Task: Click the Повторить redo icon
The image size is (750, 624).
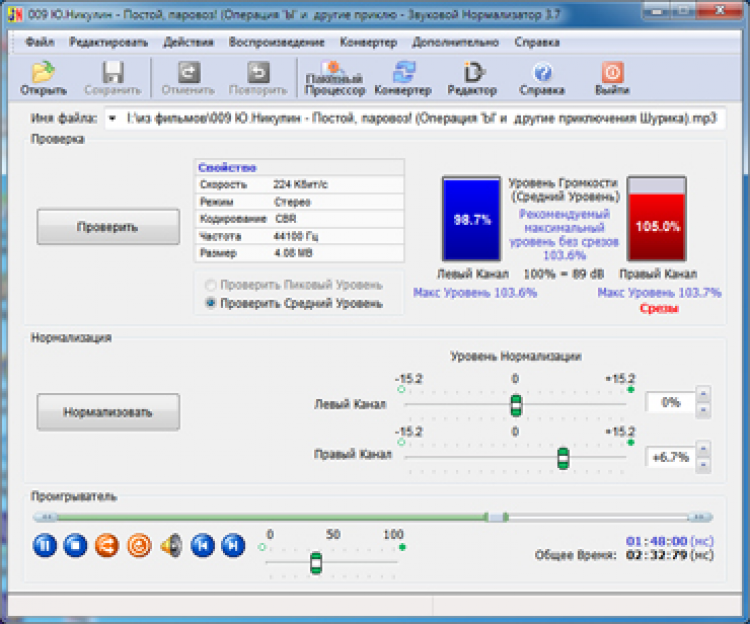Action: coord(258,78)
